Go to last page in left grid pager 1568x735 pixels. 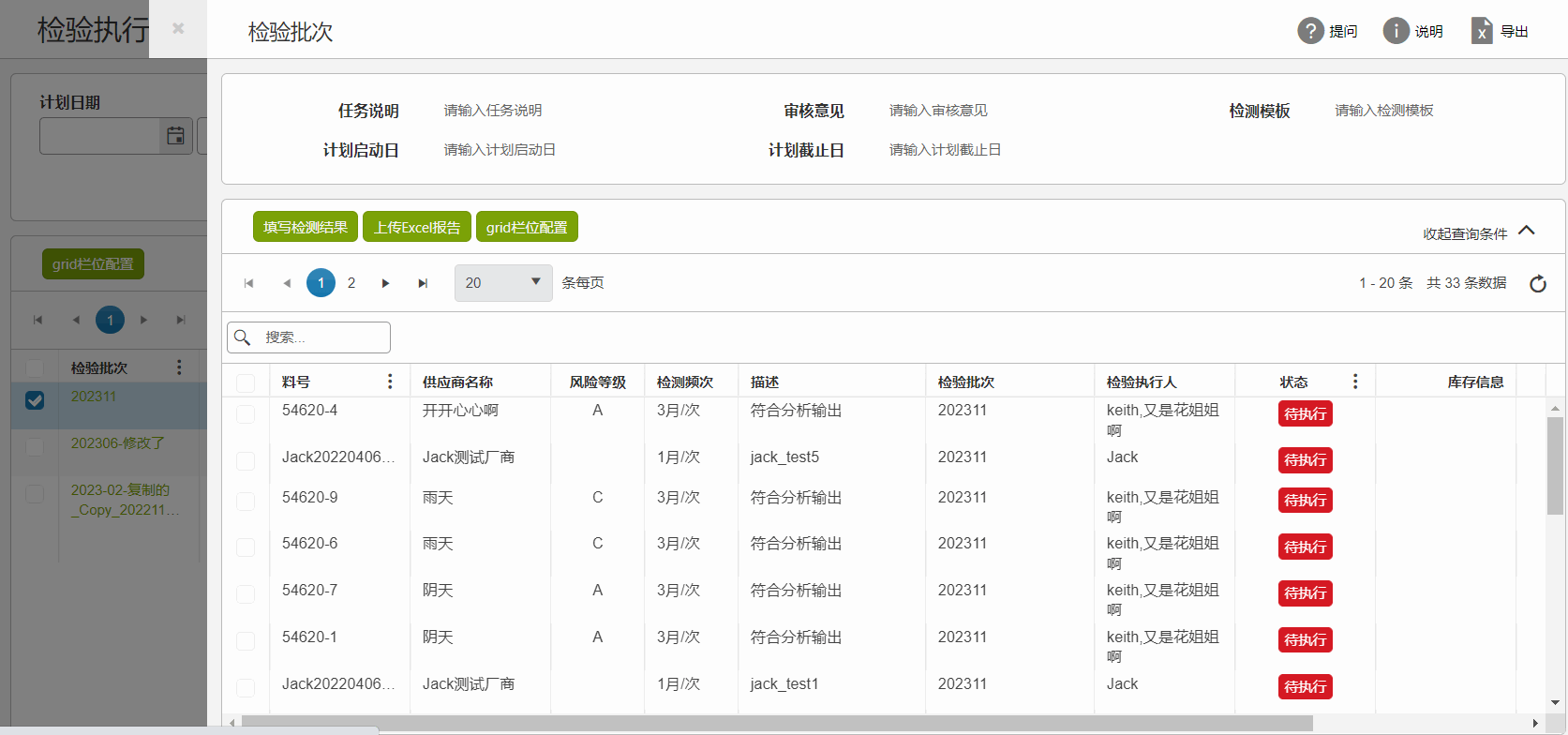(x=181, y=320)
